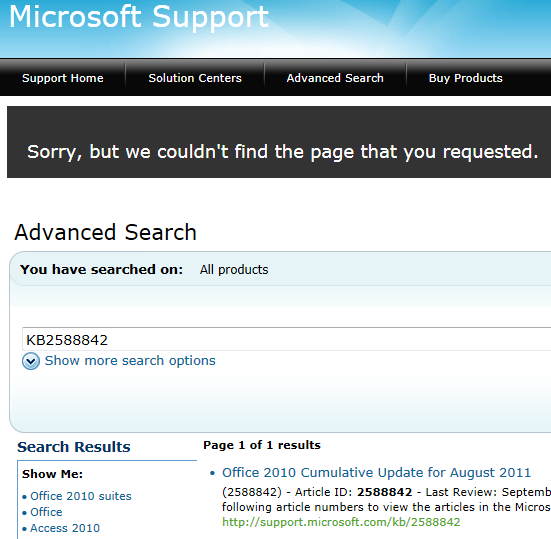The height and width of the screenshot is (539, 551).
Task: Open Office 2010 Cumulative Update for August 2011
Action: click(x=376, y=473)
